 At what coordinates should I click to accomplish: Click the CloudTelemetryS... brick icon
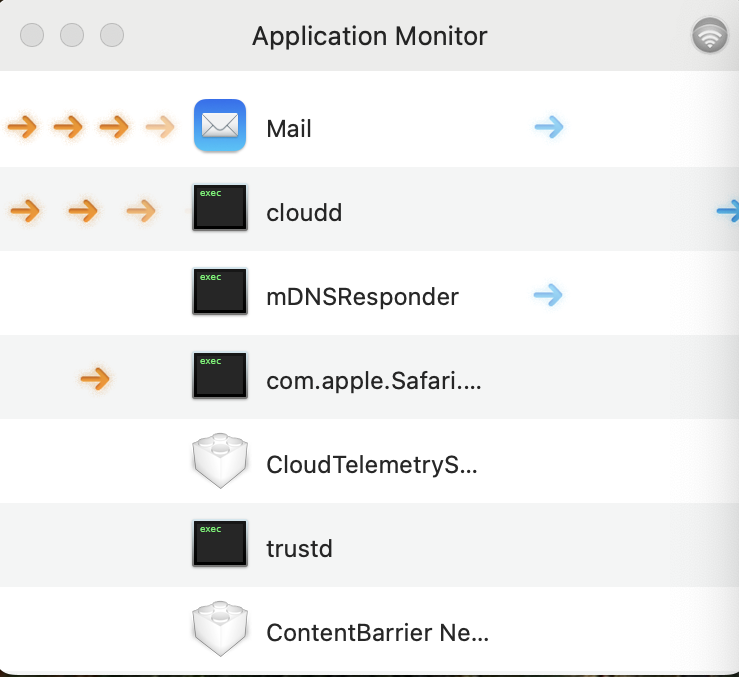[x=220, y=461]
